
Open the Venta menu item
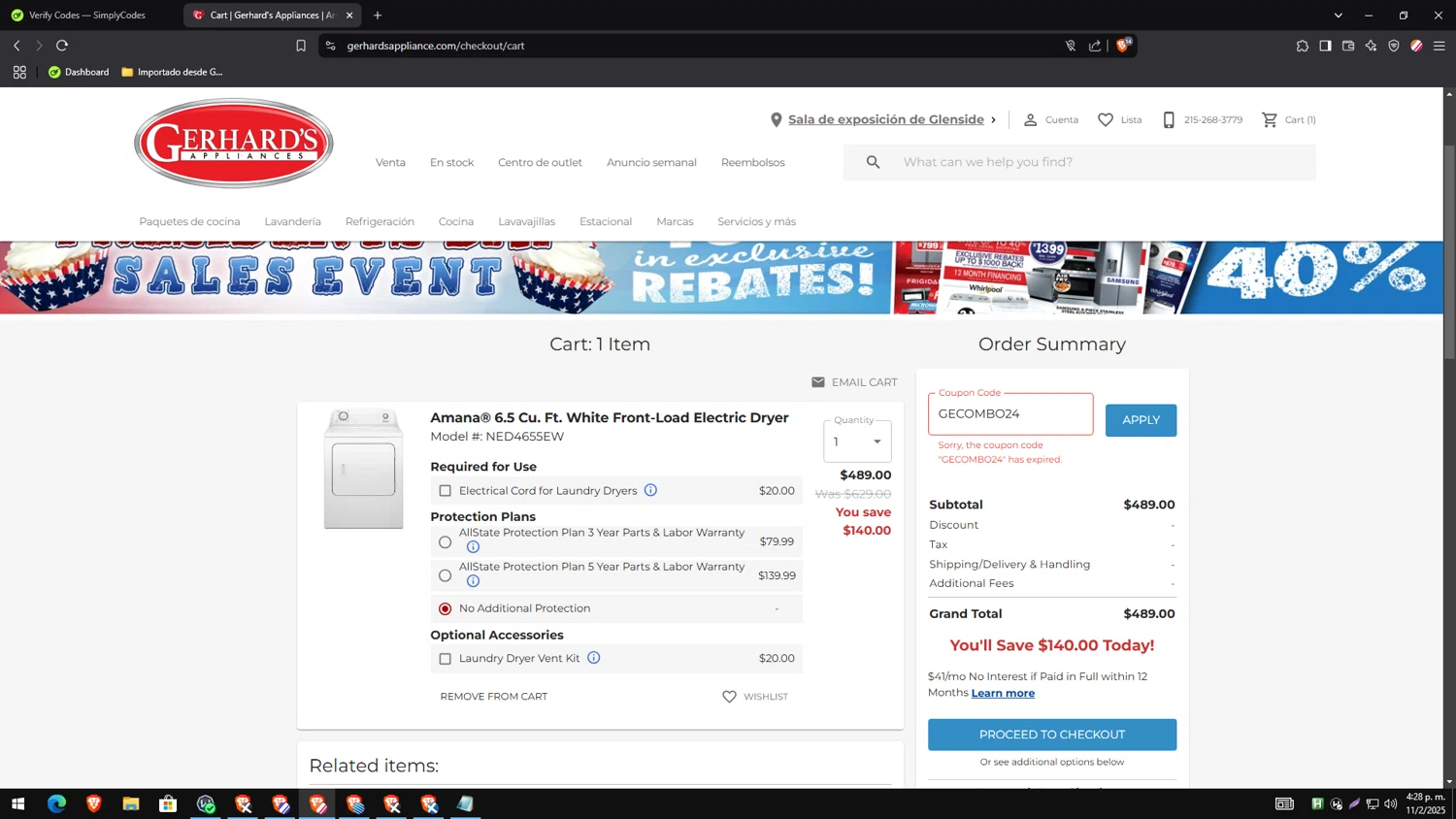pos(390,162)
